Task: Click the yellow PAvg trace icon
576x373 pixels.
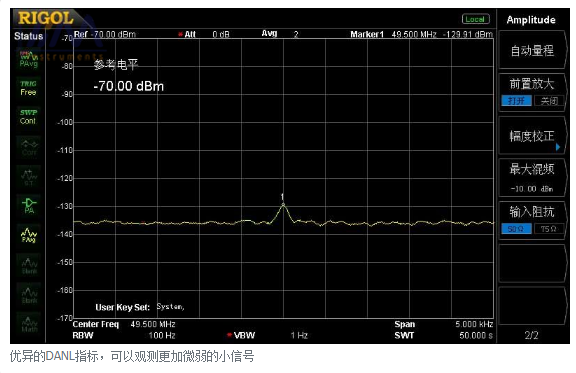Action: click(29, 235)
